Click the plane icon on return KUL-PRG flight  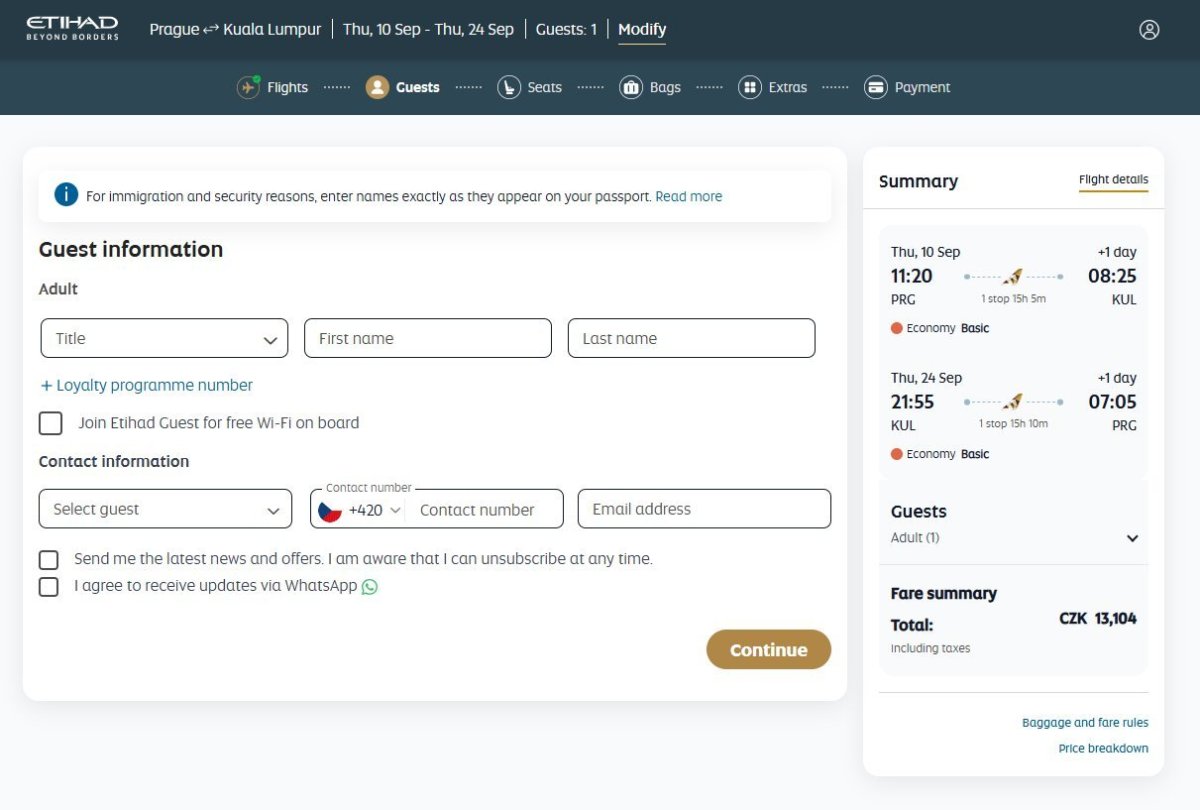1013,402
